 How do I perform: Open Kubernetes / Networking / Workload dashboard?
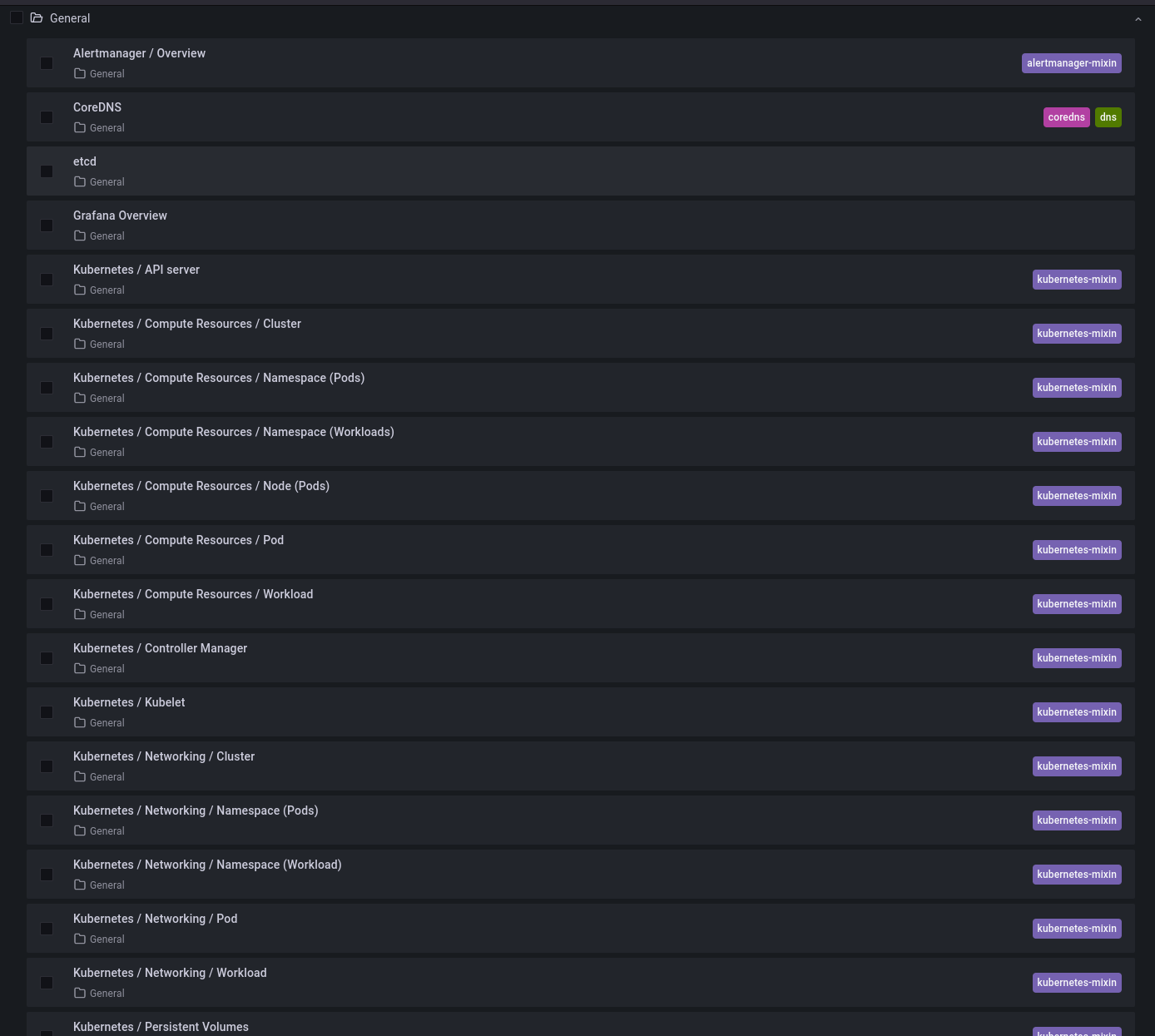coord(170,973)
